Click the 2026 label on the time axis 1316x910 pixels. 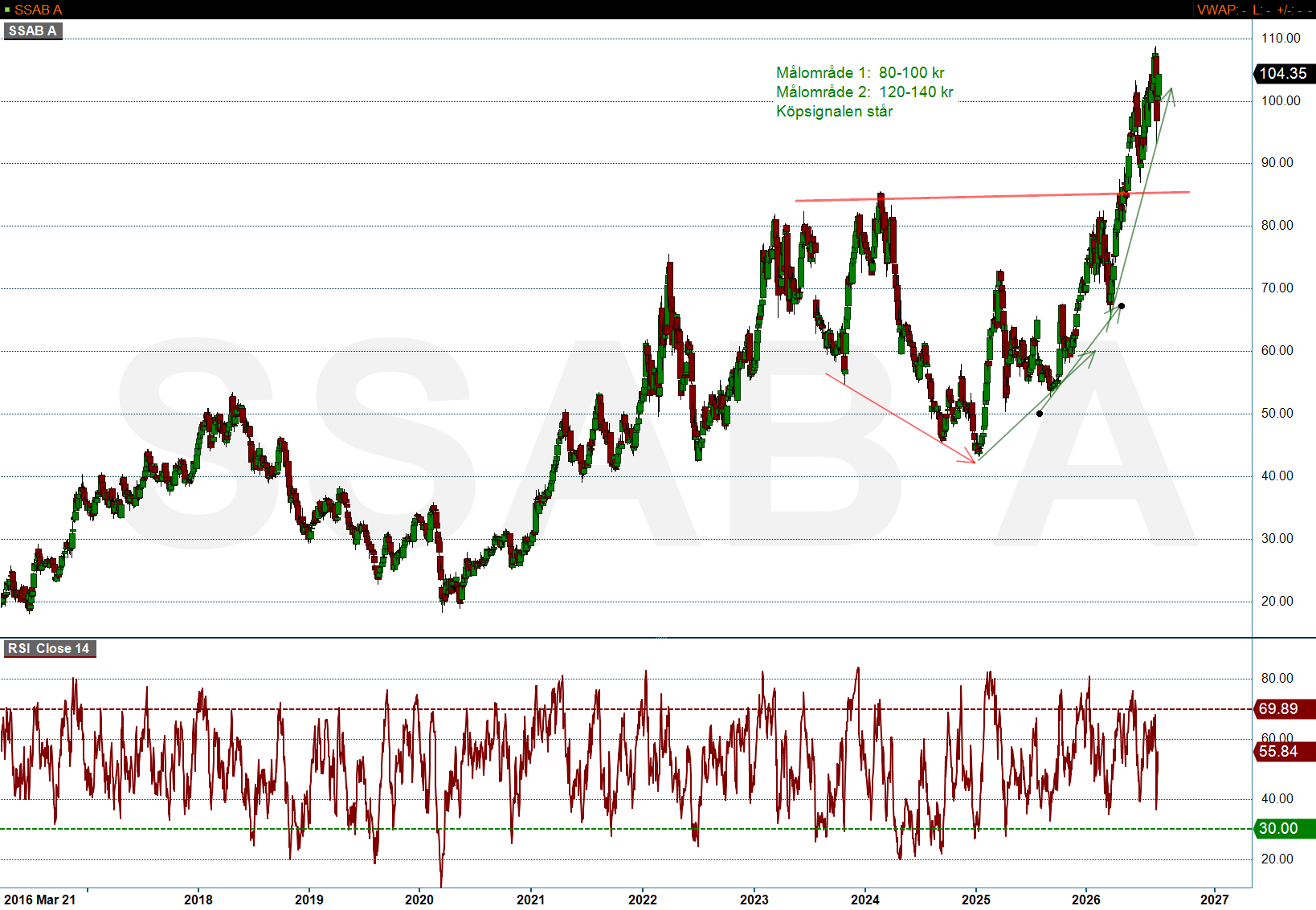point(1086,900)
